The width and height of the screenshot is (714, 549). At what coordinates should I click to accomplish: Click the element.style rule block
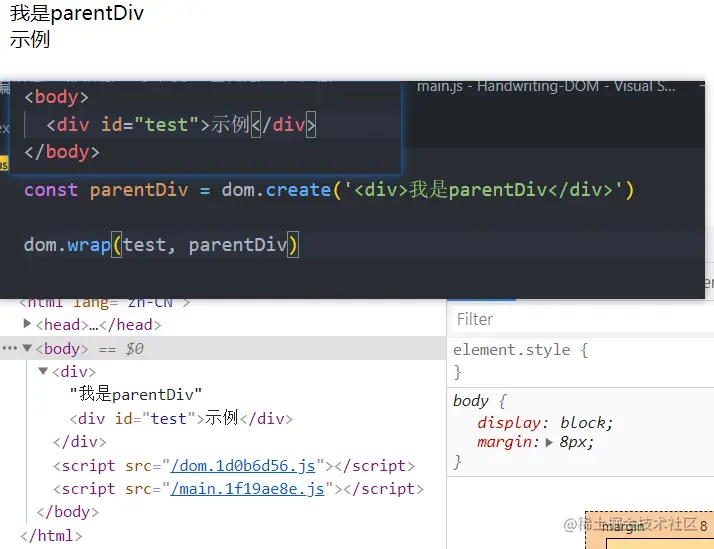(x=581, y=361)
